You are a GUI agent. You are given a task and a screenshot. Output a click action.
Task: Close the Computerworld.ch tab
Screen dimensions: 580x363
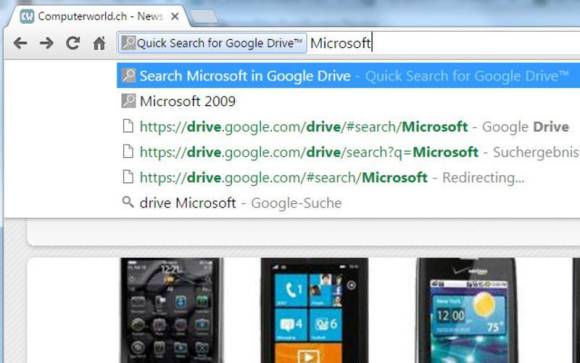tap(175, 16)
